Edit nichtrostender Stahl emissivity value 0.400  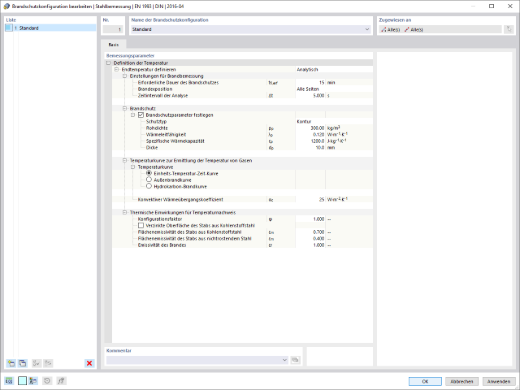(310, 238)
